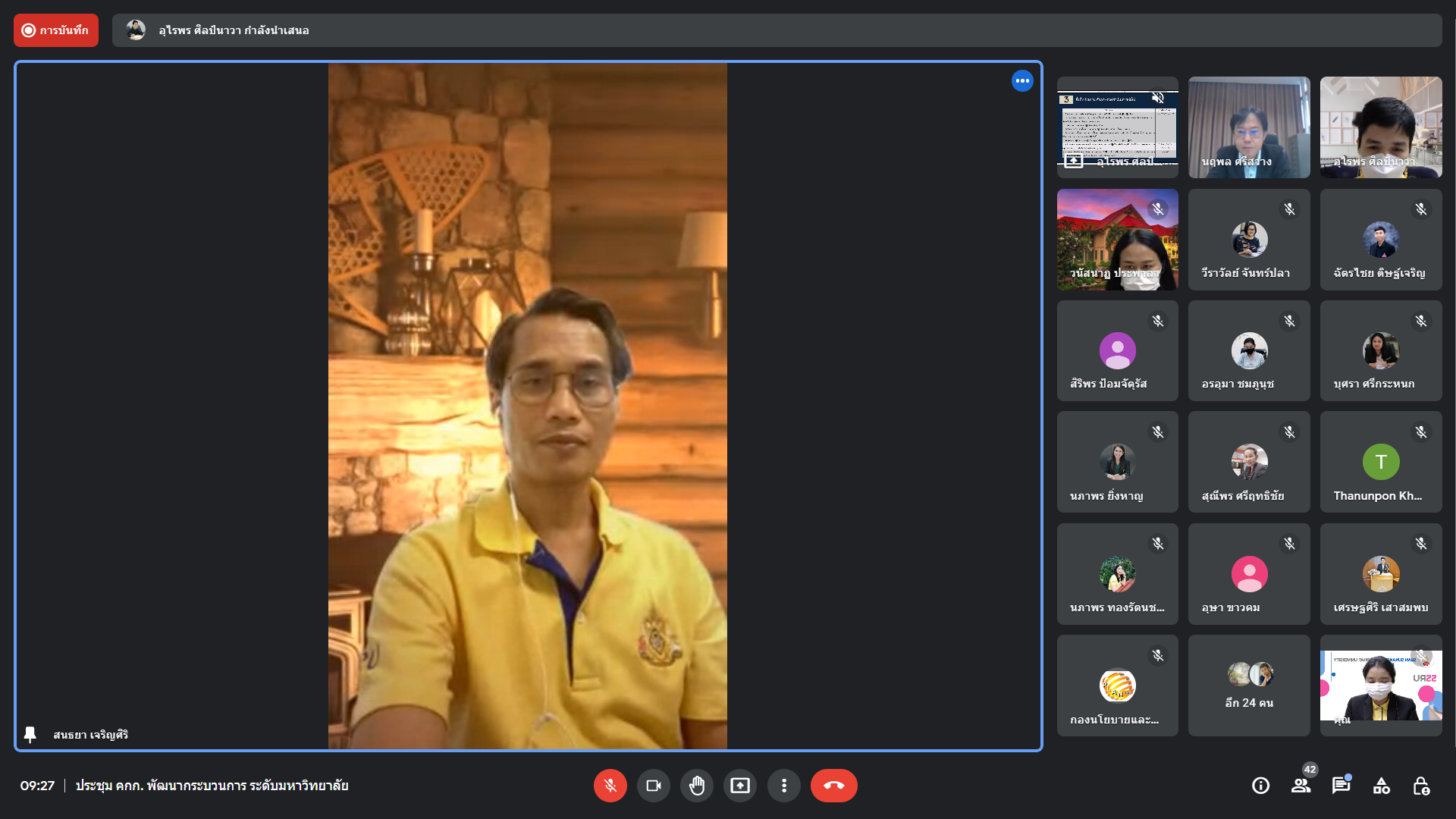Open the three-dot more options menu
Image resolution: width=1456 pixels, height=819 pixels.
tap(783, 786)
